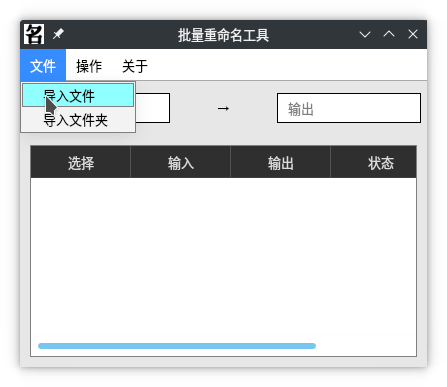Viewport: 447px width, 387px height.
Task: Toggle the pin window icon
Action: point(58,34)
